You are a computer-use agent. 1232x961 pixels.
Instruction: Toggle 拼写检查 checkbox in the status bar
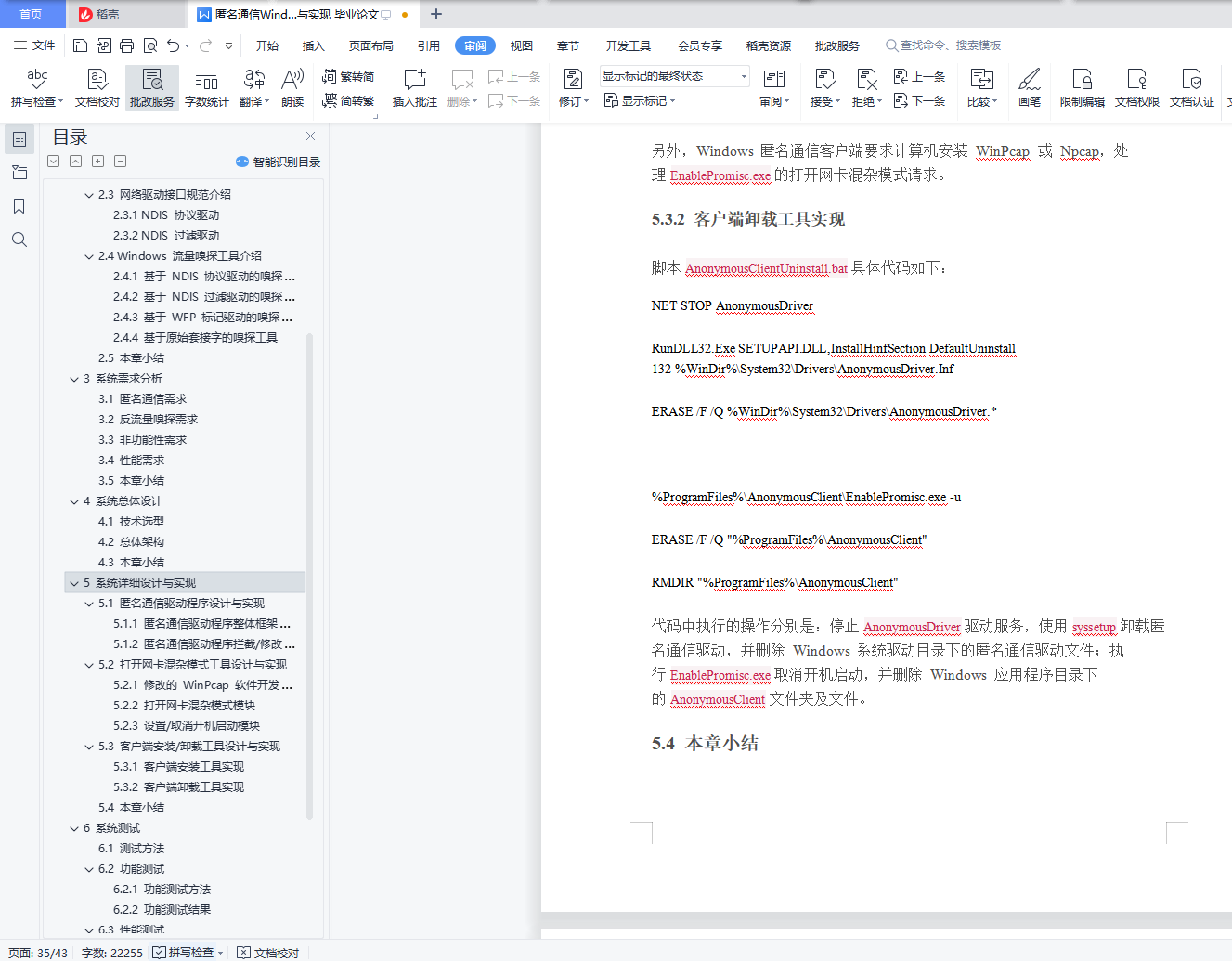pyautogui.click(x=160, y=953)
